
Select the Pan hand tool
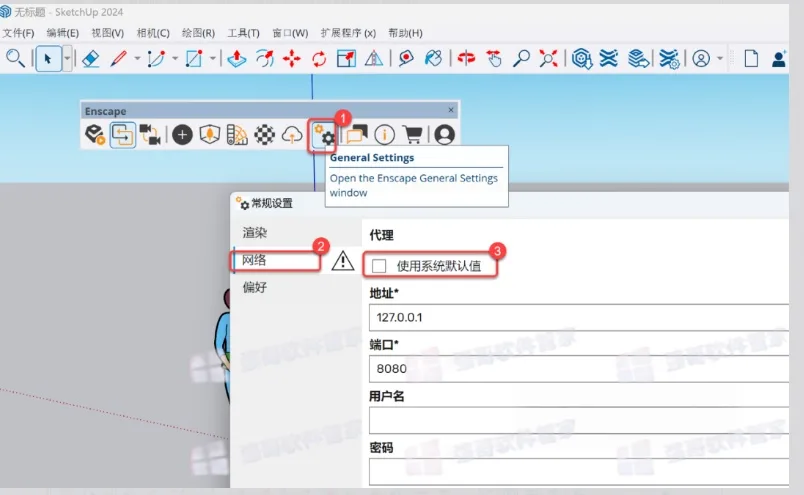494,58
